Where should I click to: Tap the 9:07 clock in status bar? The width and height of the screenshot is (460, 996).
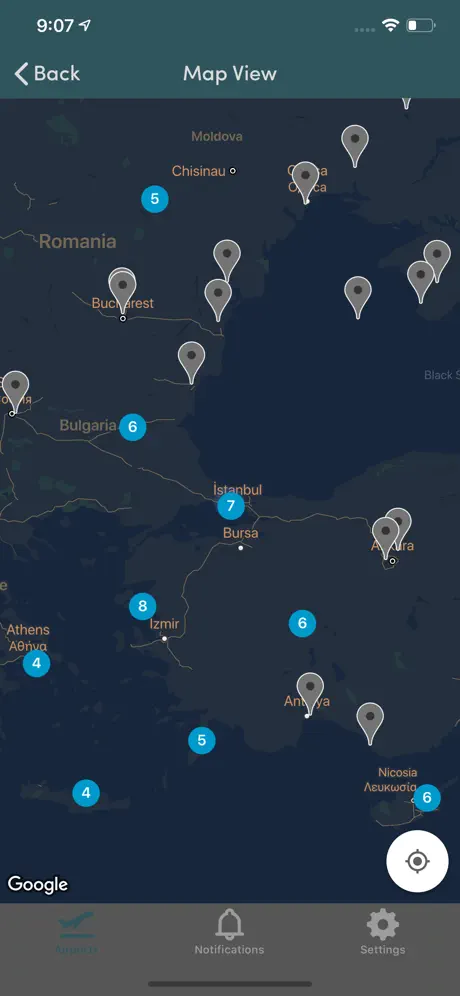[55, 25]
